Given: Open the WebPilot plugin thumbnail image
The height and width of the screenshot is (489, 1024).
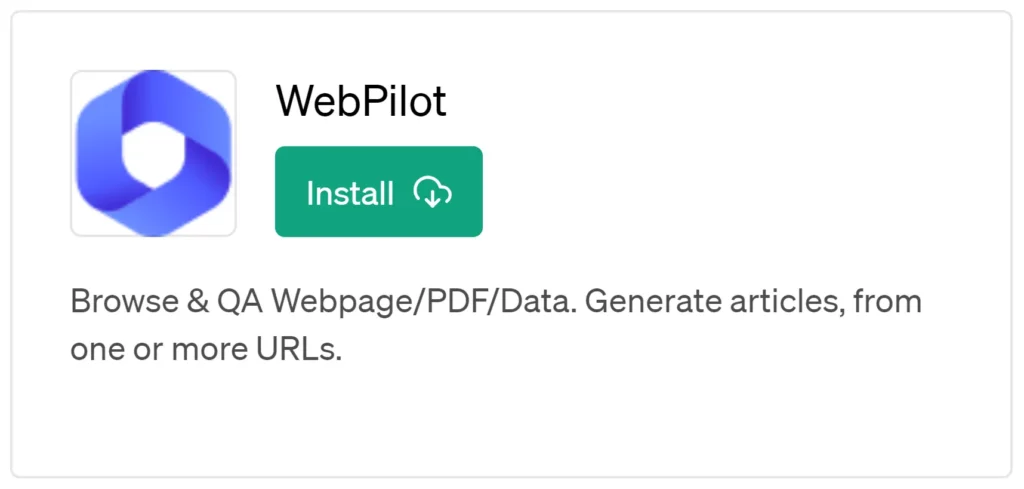Looking at the screenshot, I should (153, 153).
